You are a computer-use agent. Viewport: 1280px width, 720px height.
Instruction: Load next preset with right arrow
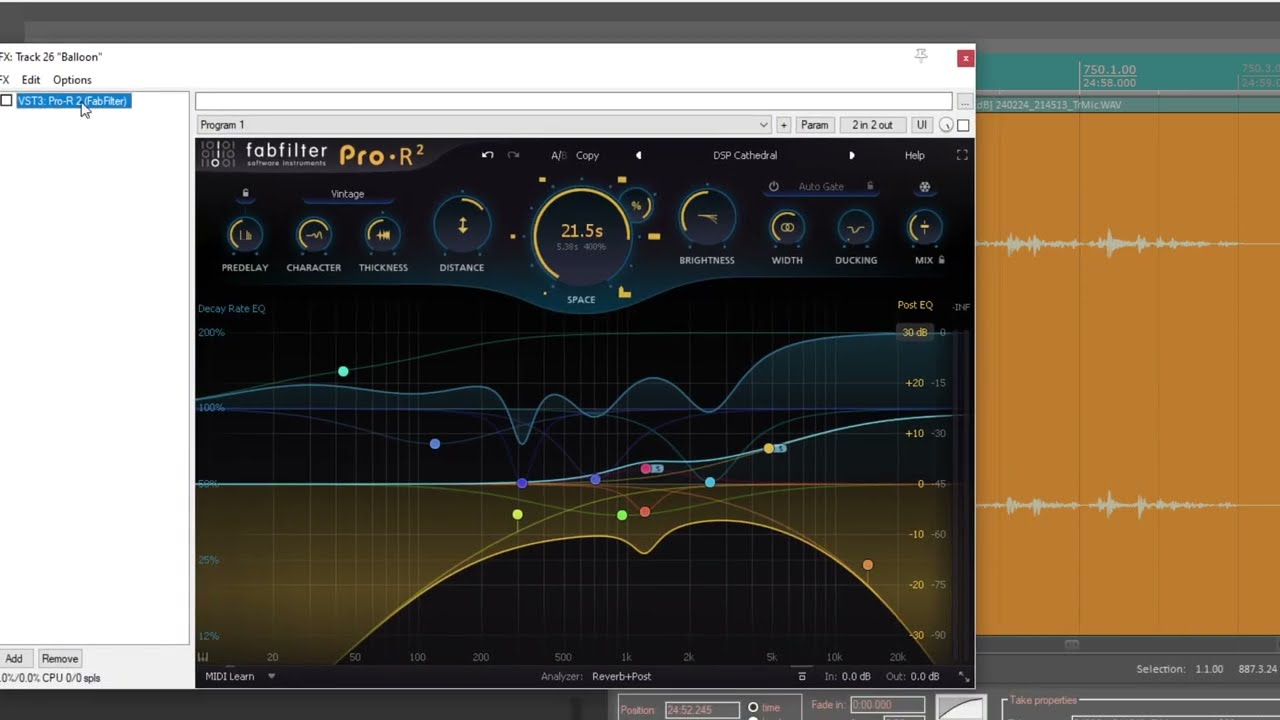852,155
